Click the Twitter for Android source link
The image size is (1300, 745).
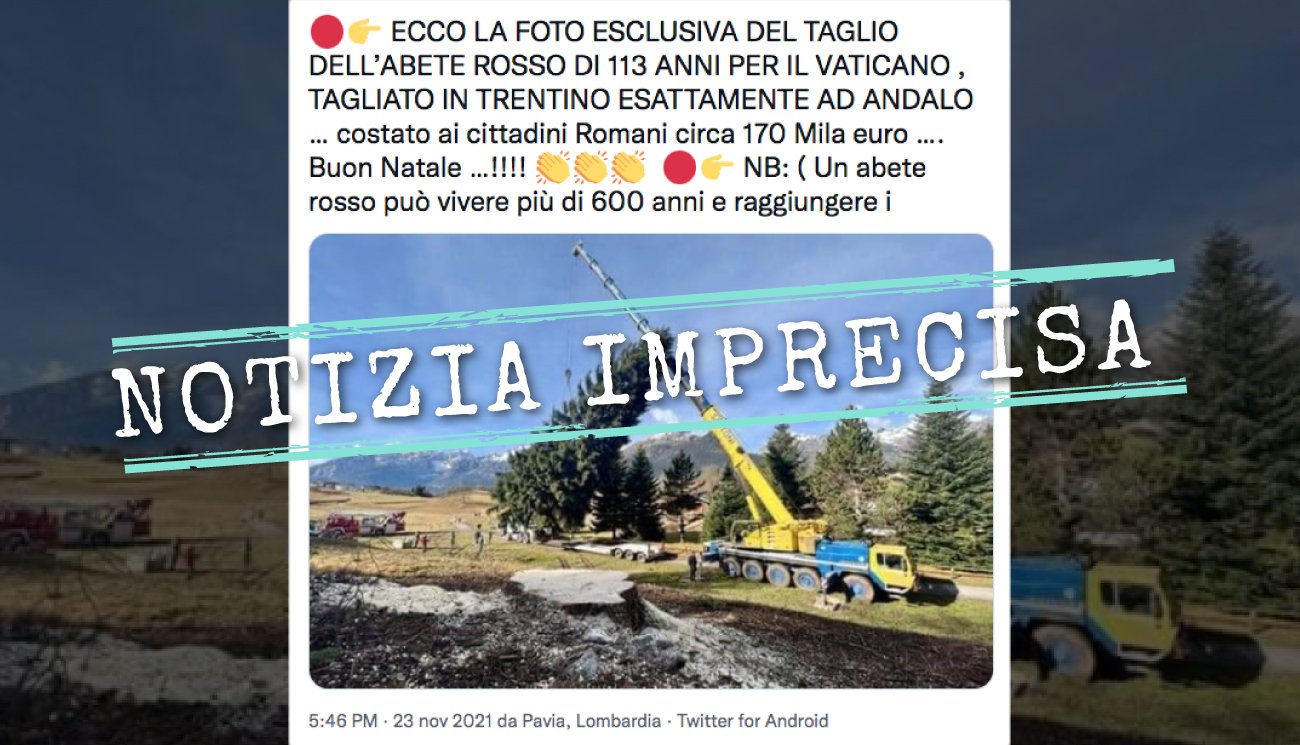click(754, 721)
